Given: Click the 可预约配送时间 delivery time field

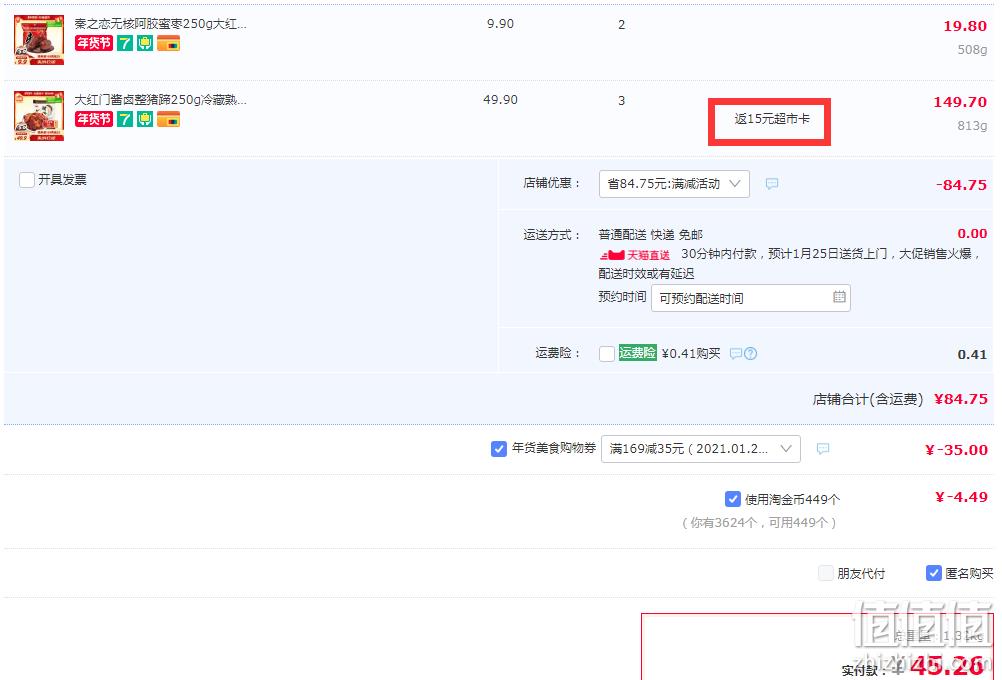Looking at the screenshot, I should (x=751, y=298).
